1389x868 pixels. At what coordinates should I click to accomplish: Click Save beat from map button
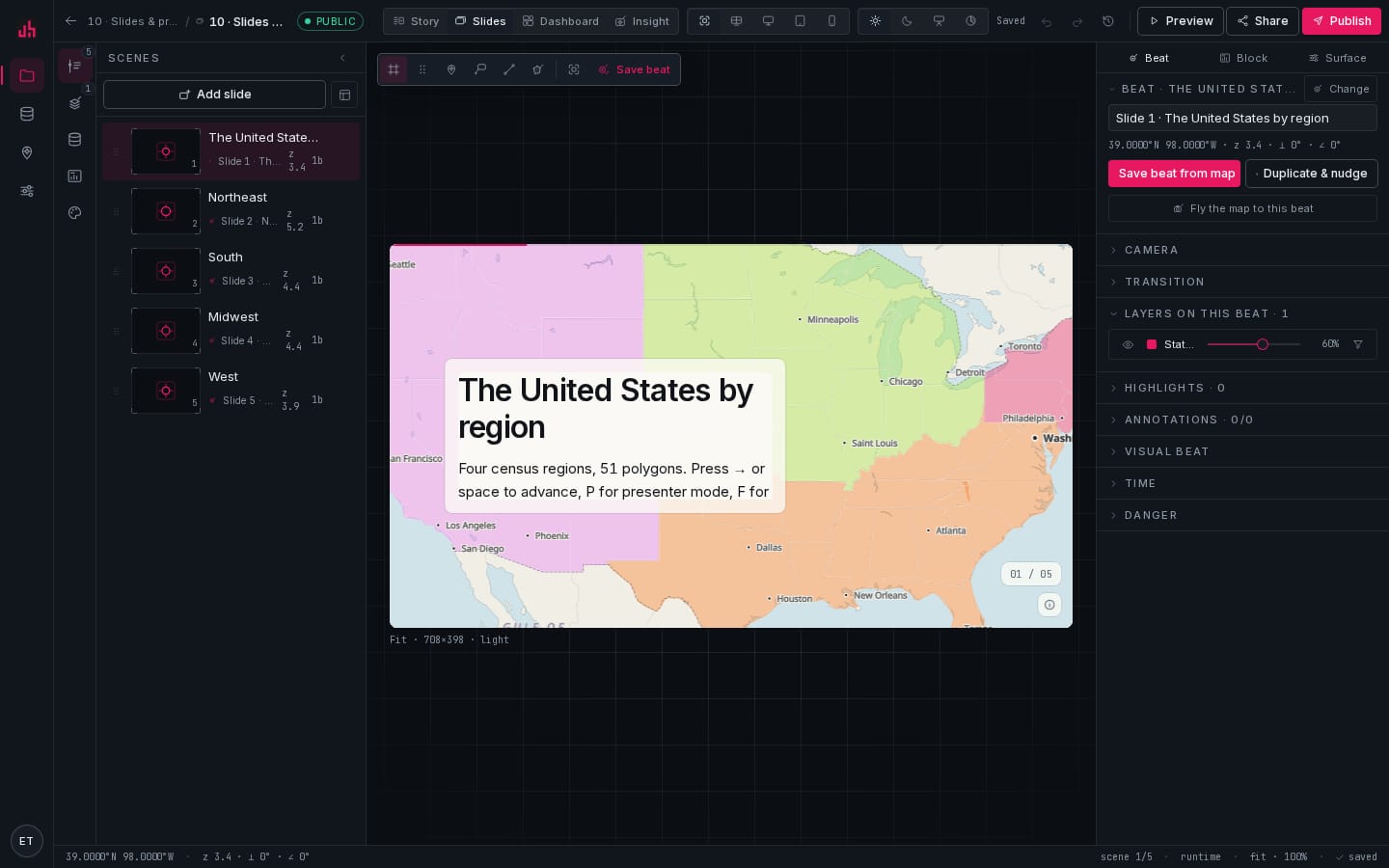tap(1174, 174)
